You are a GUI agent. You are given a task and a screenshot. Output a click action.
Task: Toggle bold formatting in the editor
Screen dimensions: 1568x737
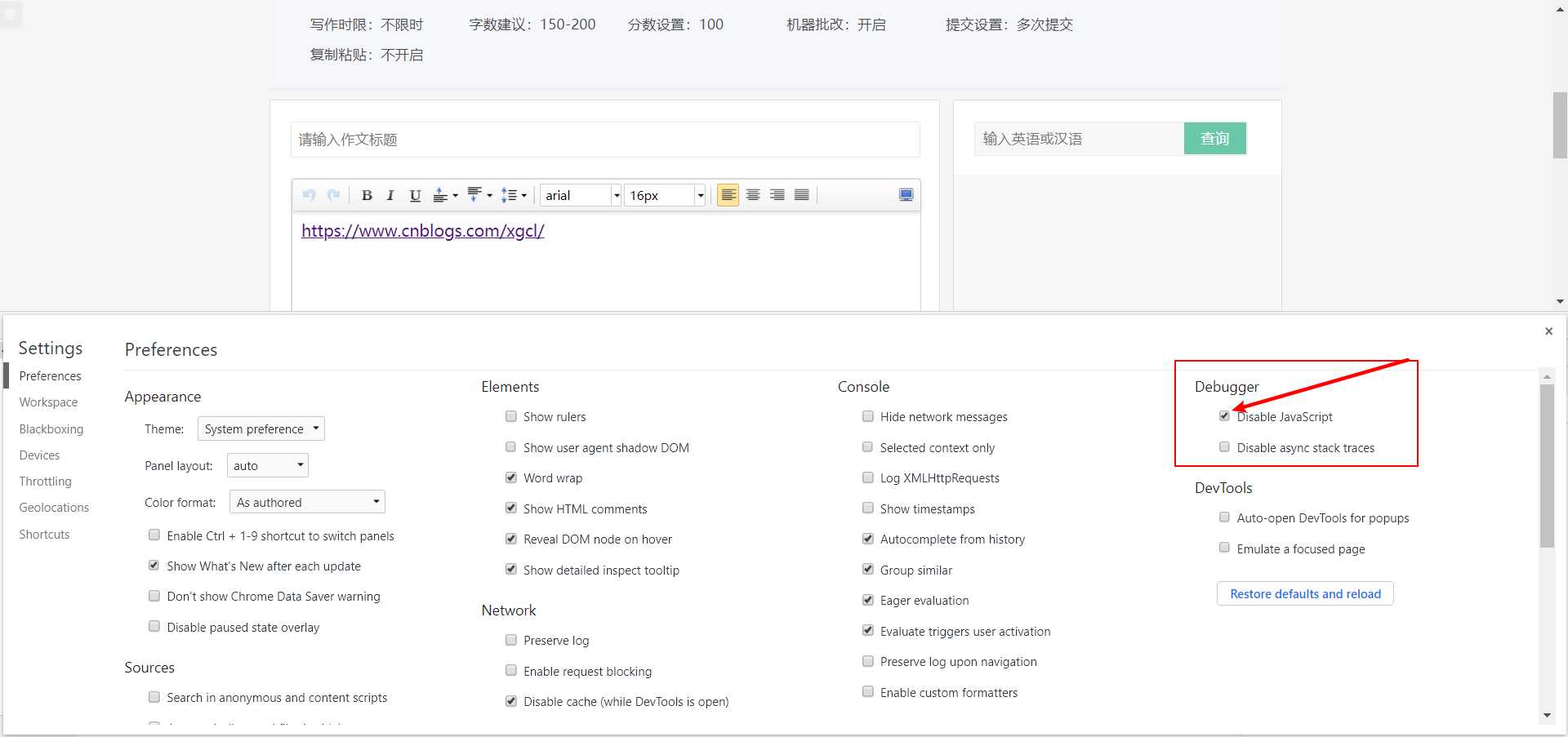pos(367,195)
